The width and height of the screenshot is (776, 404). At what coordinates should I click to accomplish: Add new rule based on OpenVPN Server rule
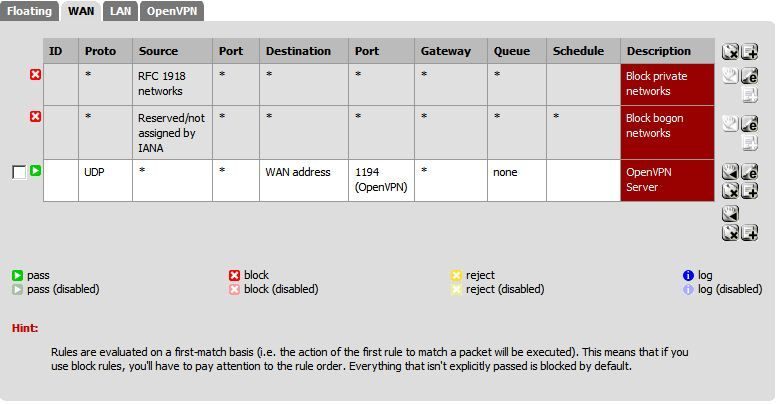(x=750, y=191)
